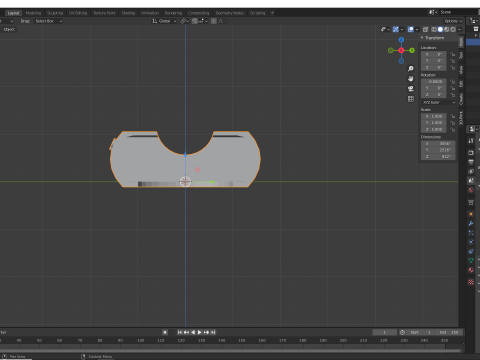Open the Object Data green triangle tab
This screenshot has width=480, height=360.
click(x=471, y=261)
